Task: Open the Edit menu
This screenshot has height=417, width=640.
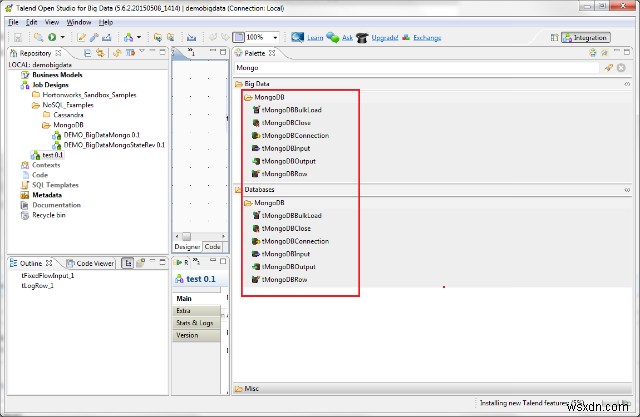Action: (31, 22)
